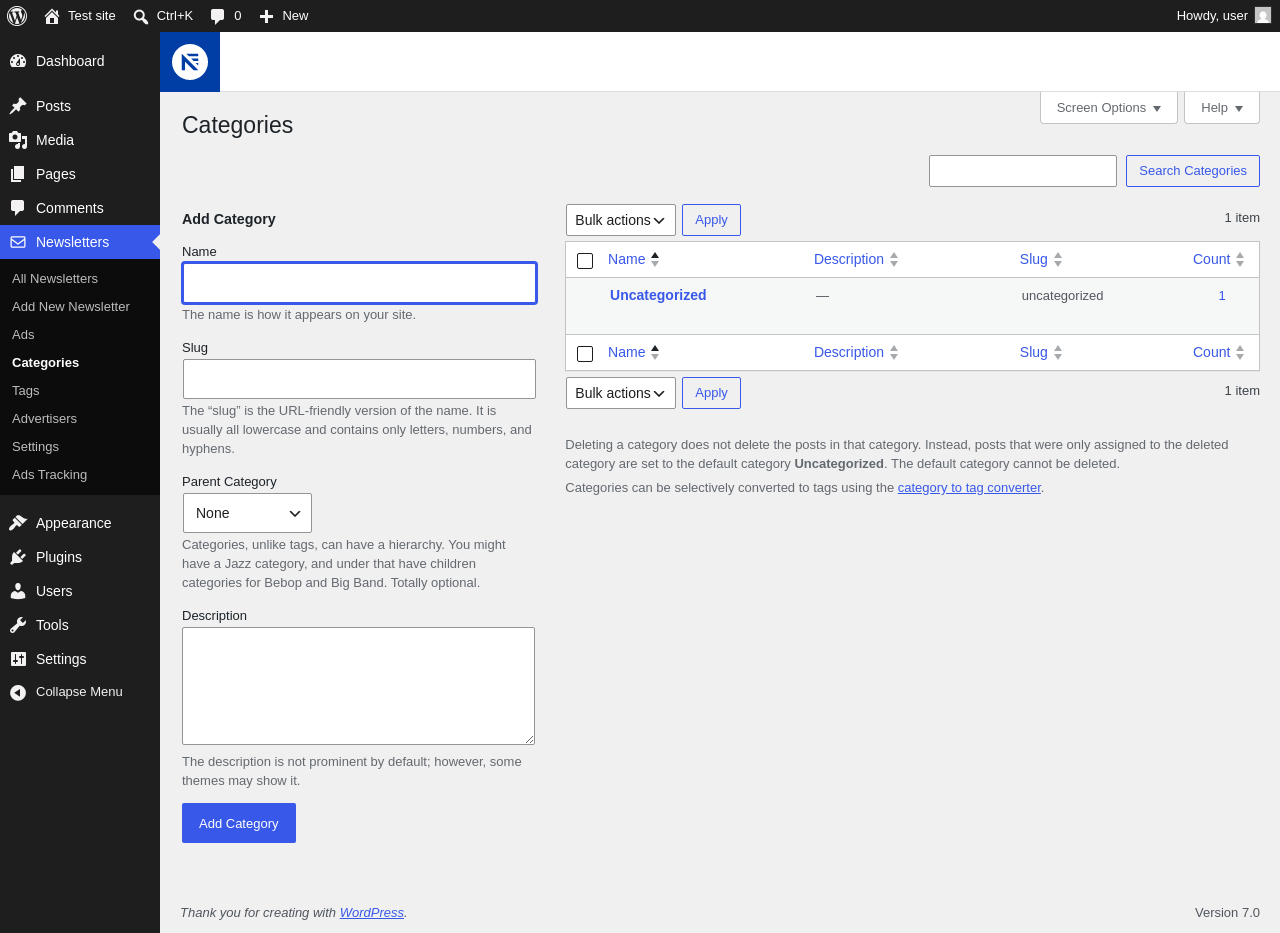The width and height of the screenshot is (1280, 933).
Task: Click sort arrows beside top Description header
Action: 894,259
